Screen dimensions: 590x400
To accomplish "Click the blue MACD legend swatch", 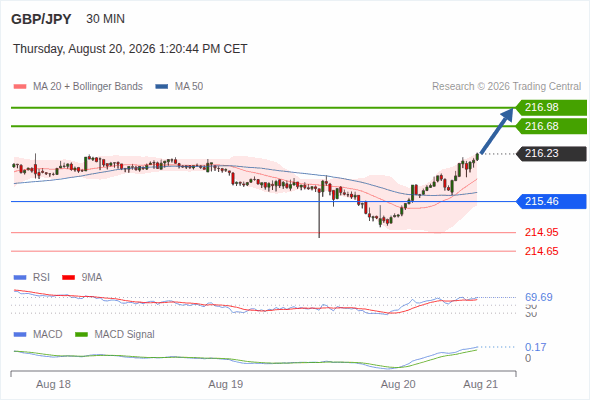I will pos(20,335).
